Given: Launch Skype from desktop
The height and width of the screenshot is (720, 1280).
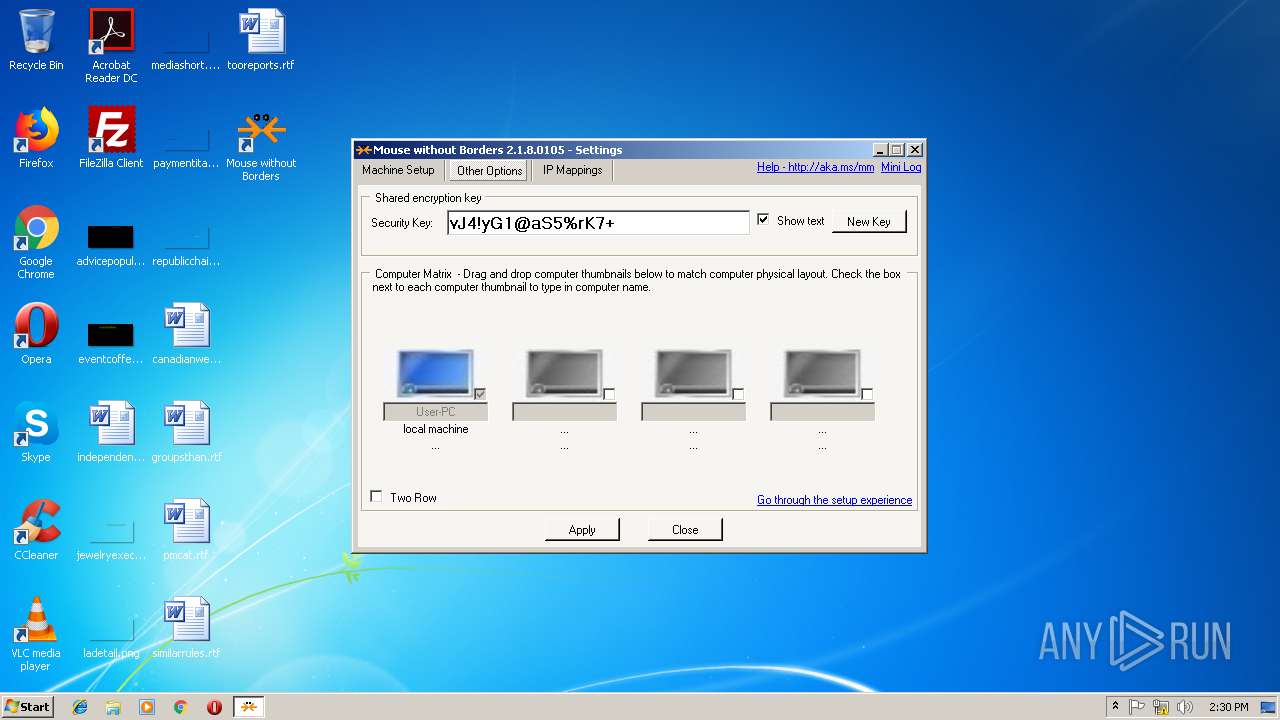Looking at the screenshot, I should coord(36,432).
